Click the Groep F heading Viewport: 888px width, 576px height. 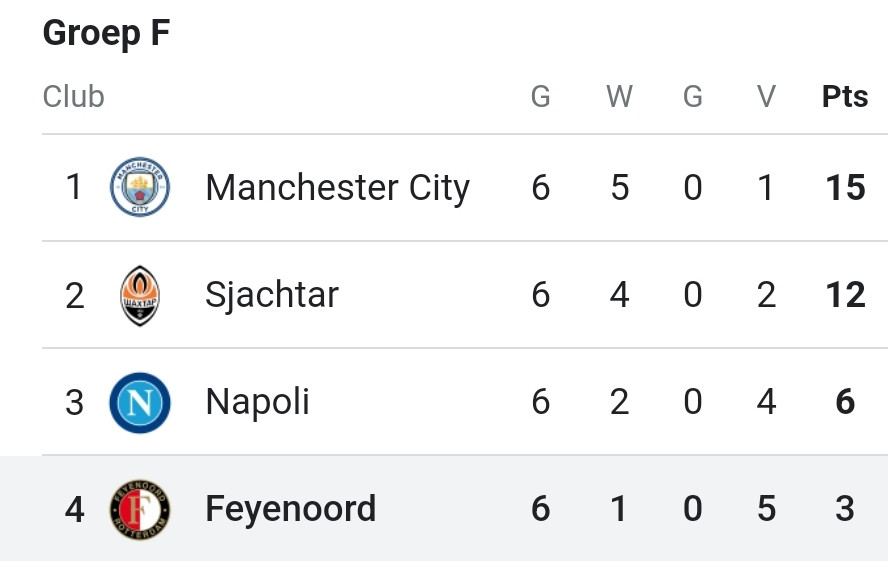[x=106, y=33]
